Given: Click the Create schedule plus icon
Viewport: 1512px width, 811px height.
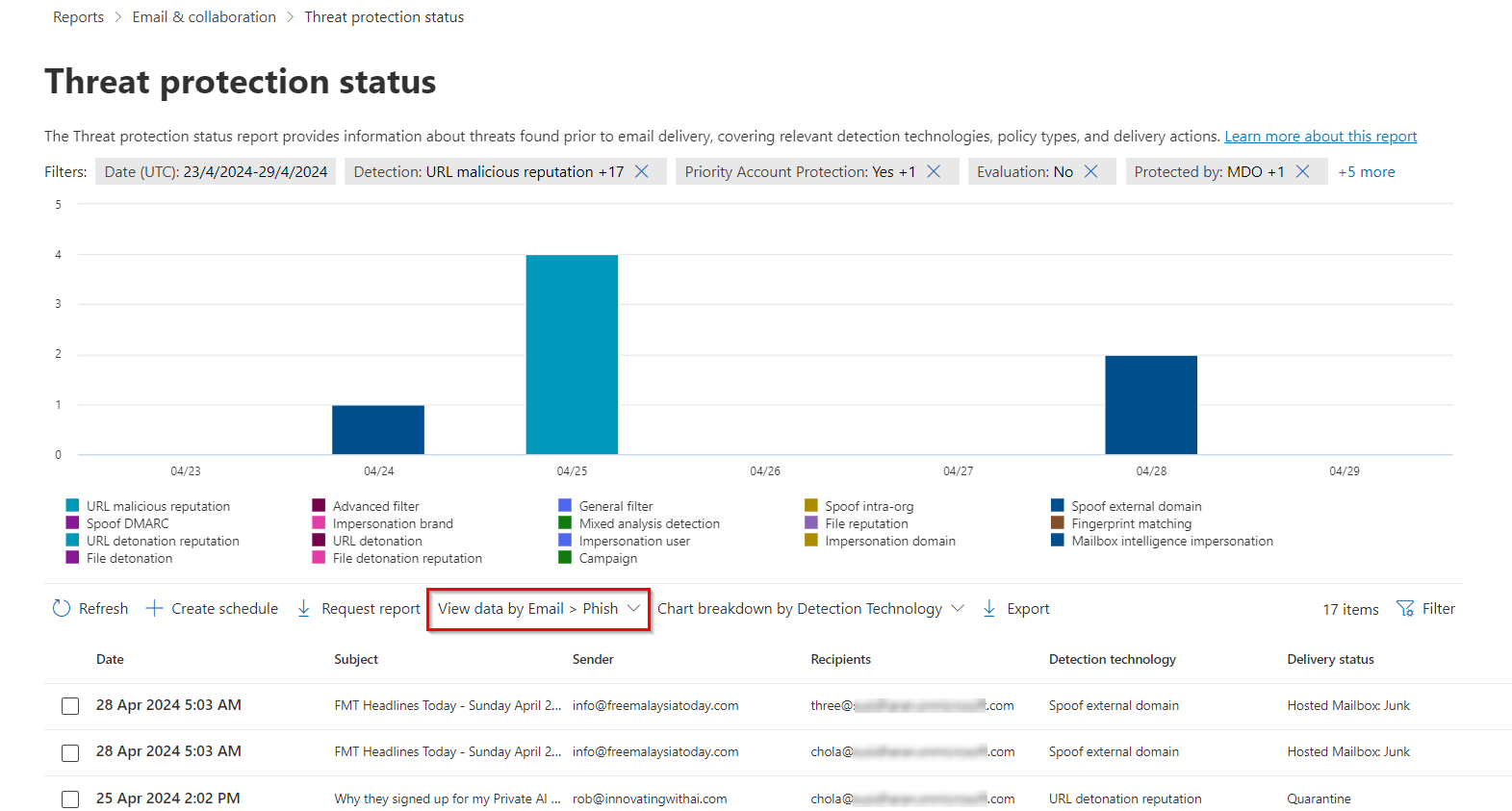Looking at the screenshot, I should click(154, 608).
